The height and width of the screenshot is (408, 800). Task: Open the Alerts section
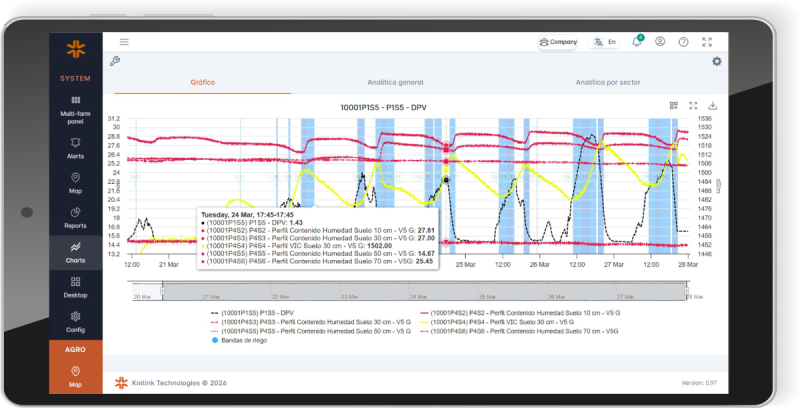(x=76, y=148)
